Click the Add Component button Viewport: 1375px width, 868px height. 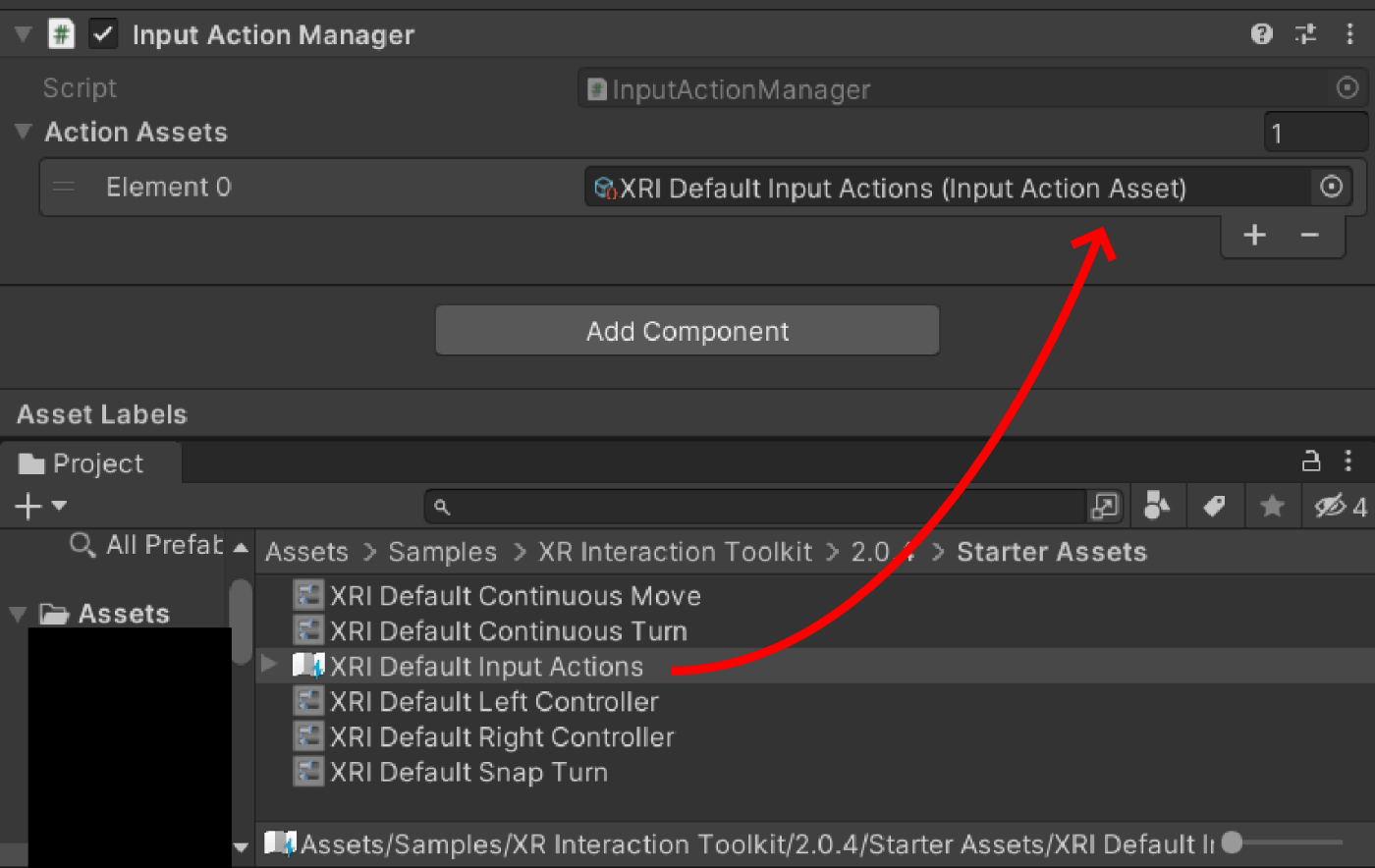[687, 331]
